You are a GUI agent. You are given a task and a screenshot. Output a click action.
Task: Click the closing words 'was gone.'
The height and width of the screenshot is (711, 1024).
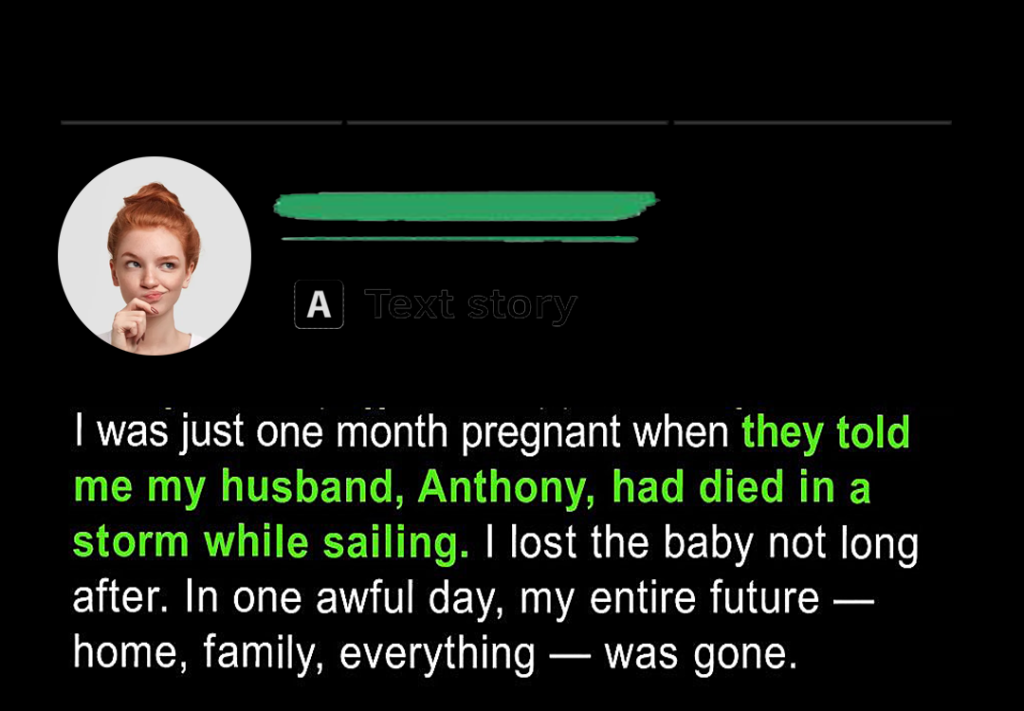(x=701, y=655)
